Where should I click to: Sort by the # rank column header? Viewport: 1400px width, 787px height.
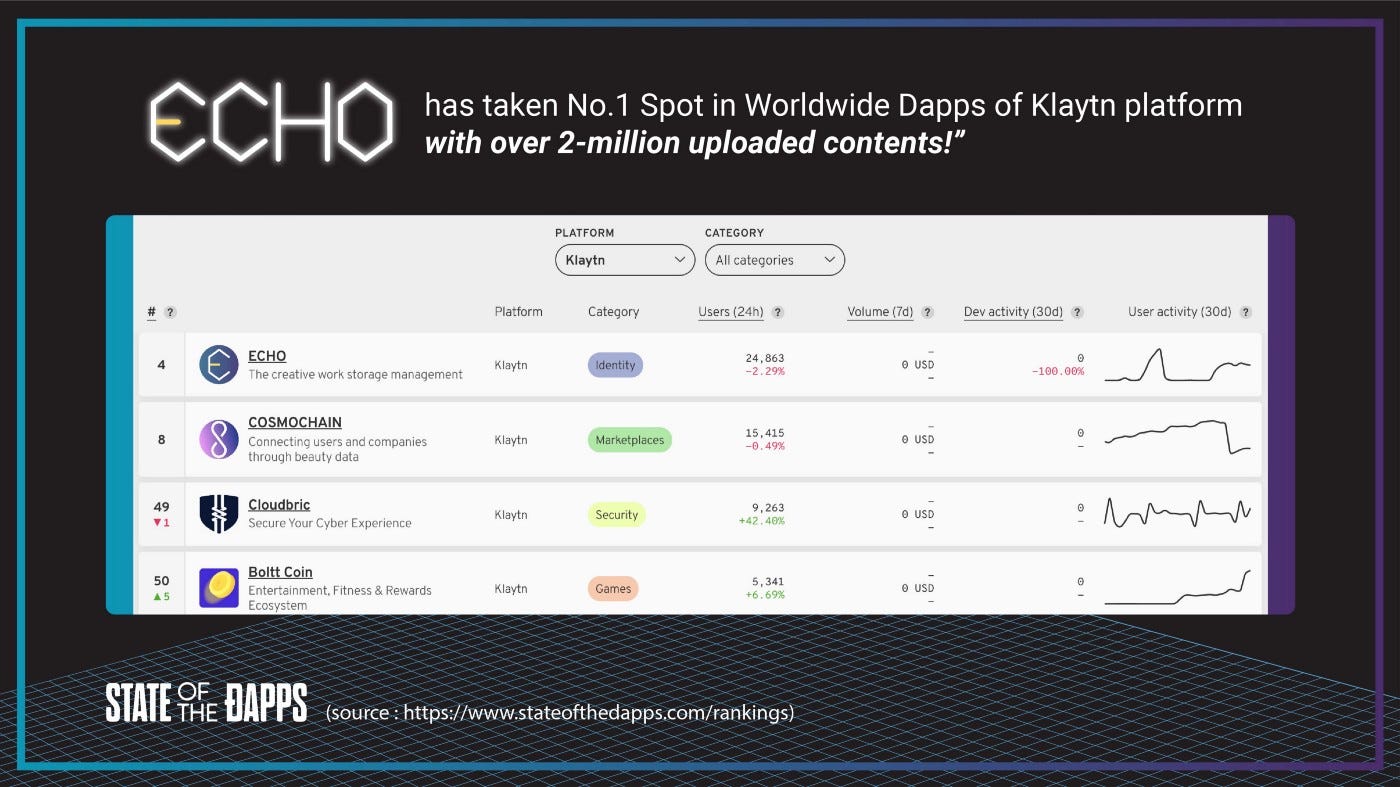[x=152, y=312]
